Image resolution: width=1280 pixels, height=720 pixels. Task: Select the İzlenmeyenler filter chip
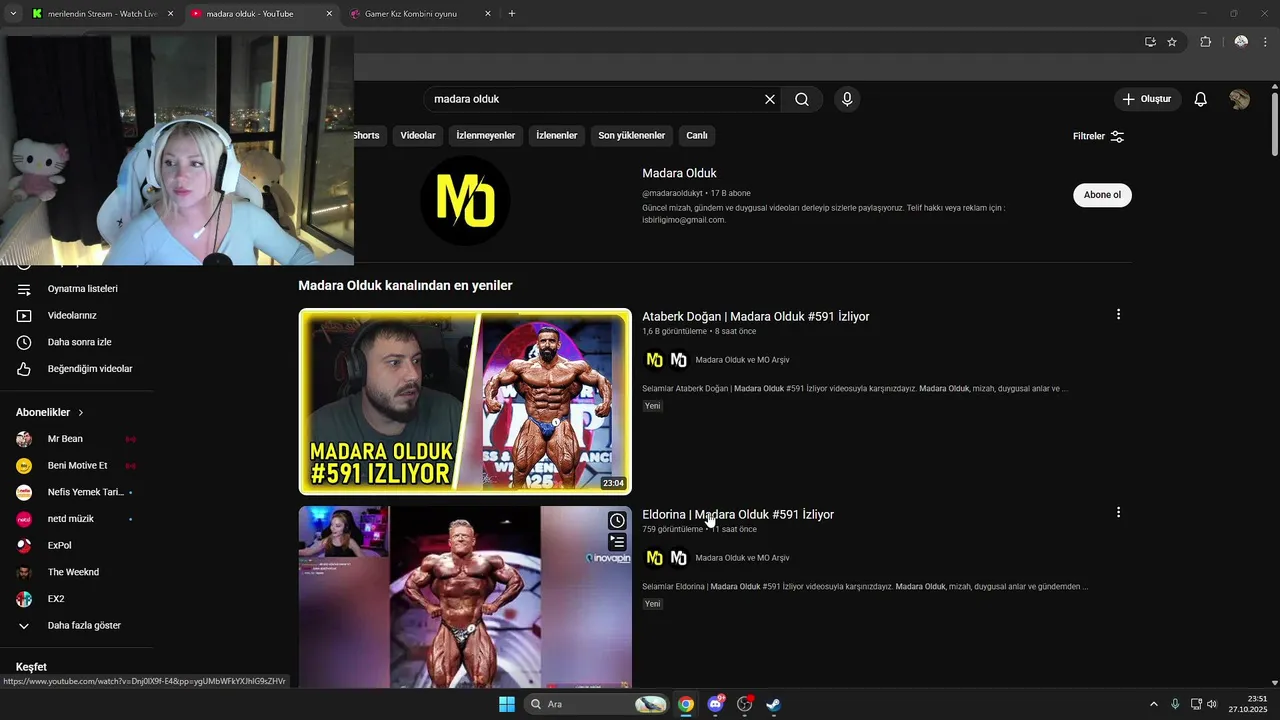pyautogui.click(x=486, y=135)
